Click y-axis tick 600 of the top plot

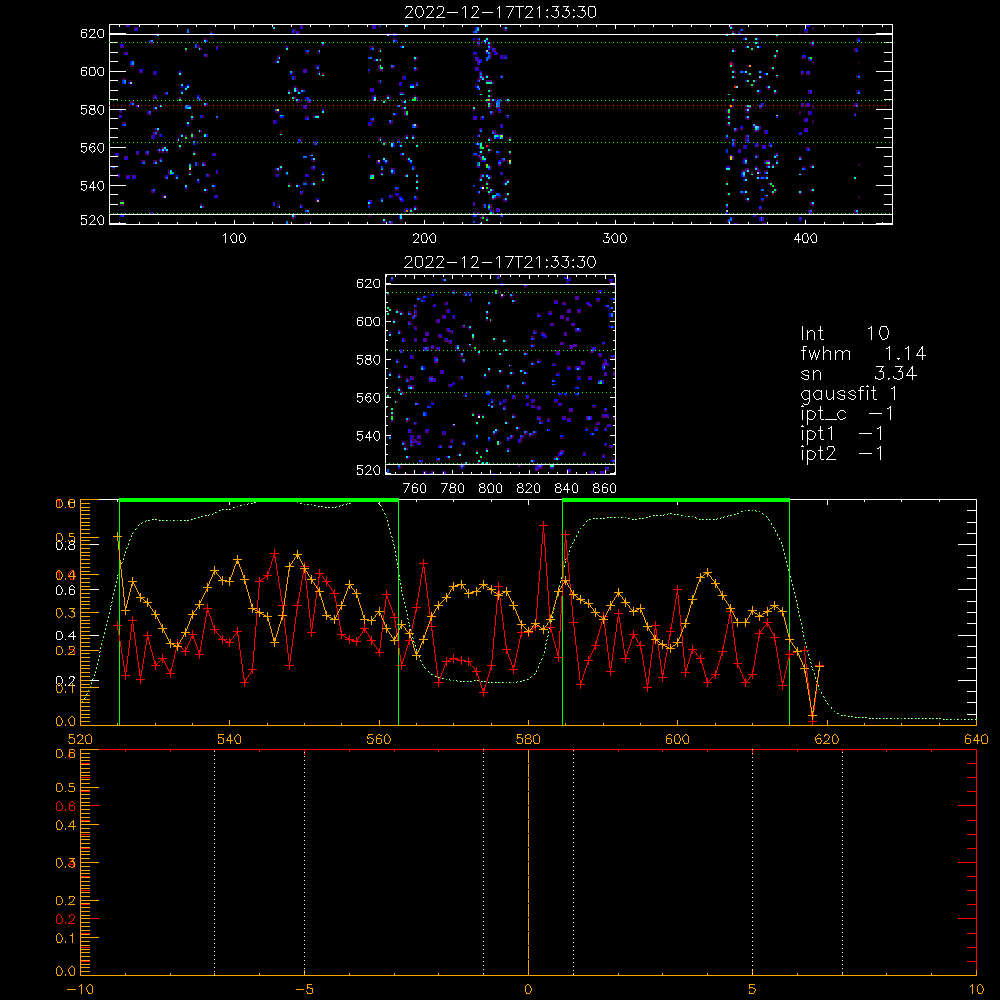[x=92, y=71]
